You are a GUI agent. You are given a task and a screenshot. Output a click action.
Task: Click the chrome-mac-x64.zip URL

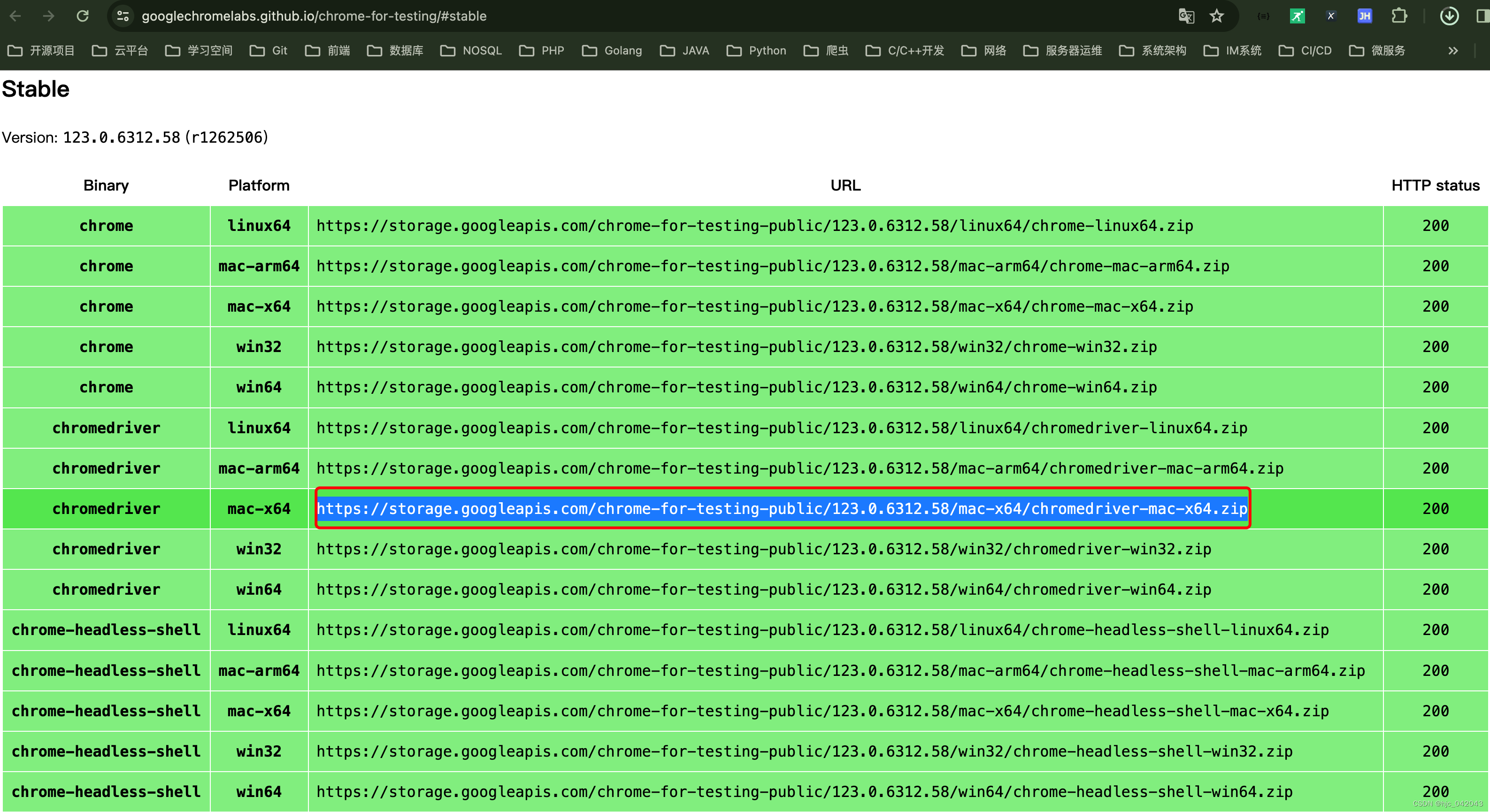coord(755,306)
